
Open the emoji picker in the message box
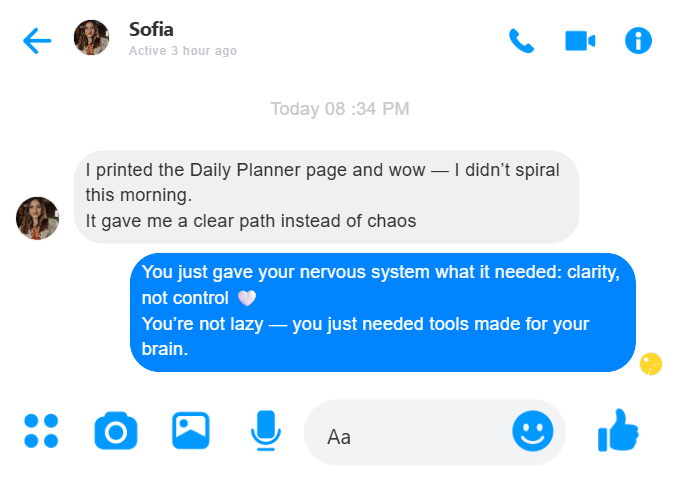coord(533,431)
